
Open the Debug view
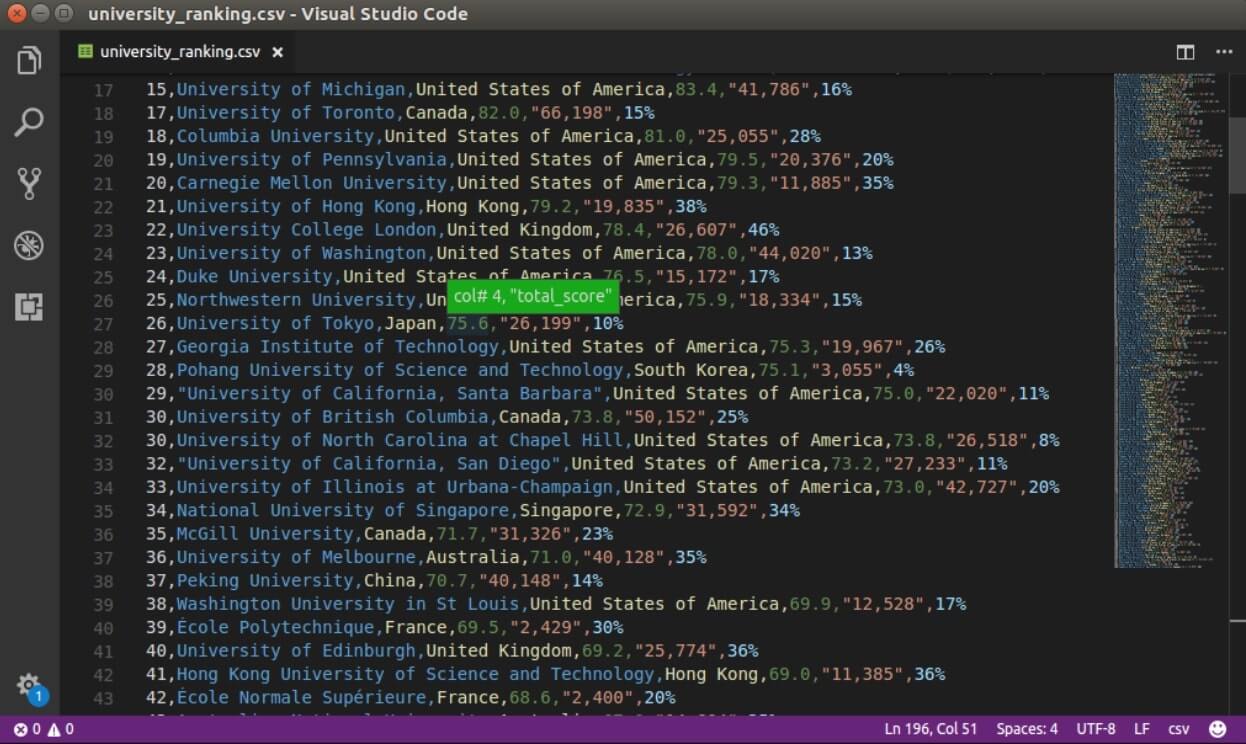coord(29,244)
